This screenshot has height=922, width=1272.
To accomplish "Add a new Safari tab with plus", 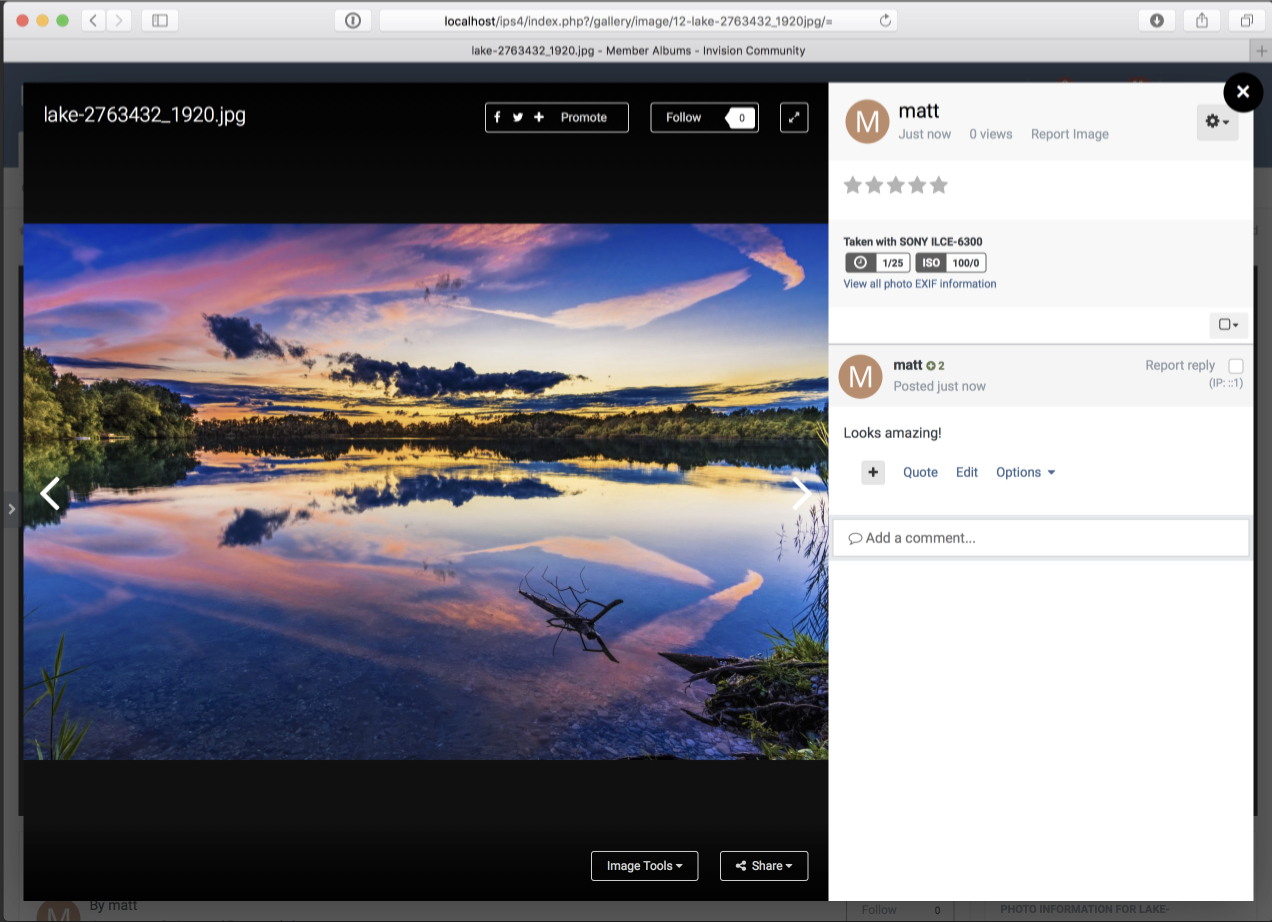I will point(1261,50).
